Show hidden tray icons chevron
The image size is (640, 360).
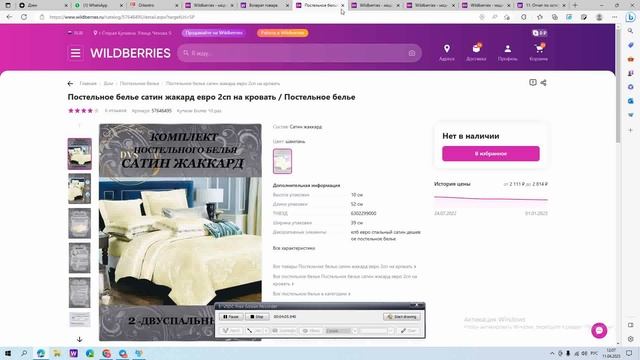pyautogui.click(x=552, y=353)
